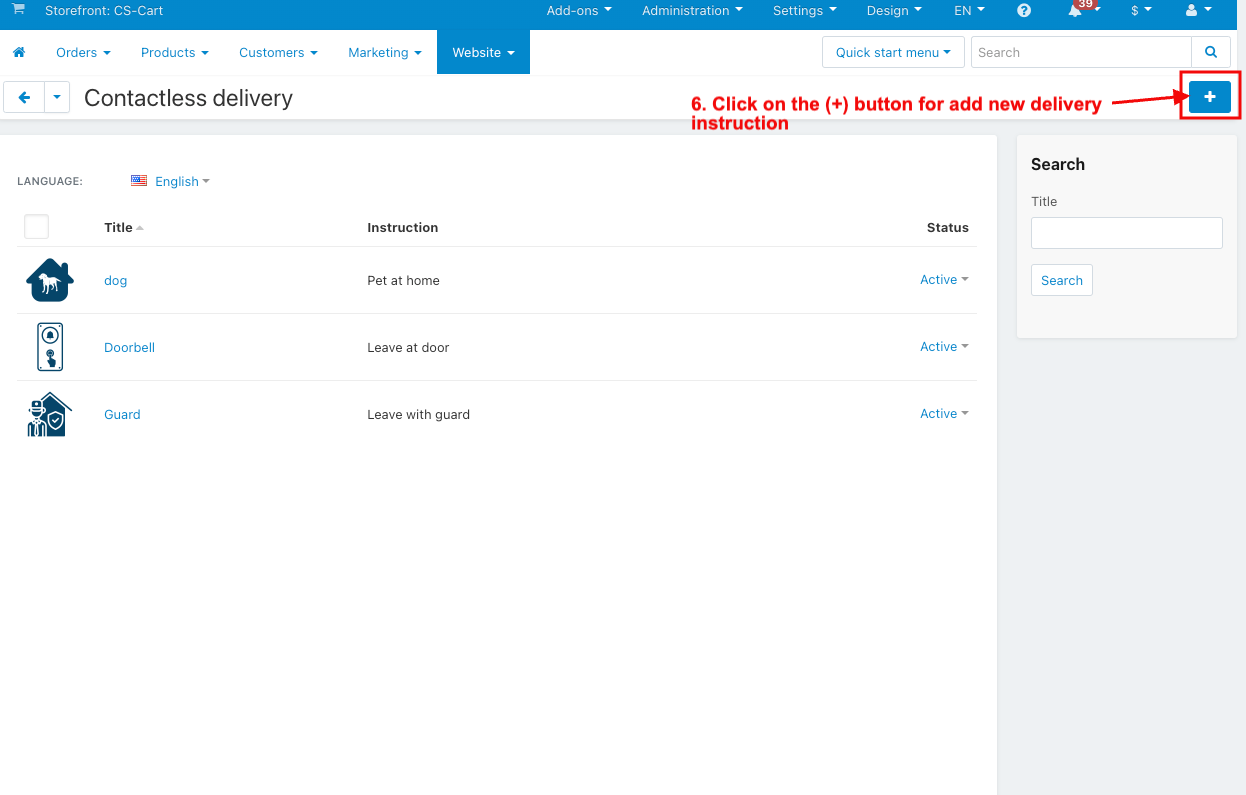Screen dimensions: 1246x795
Task: Expand the Quick start menu
Action: pyautogui.click(x=893, y=52)
